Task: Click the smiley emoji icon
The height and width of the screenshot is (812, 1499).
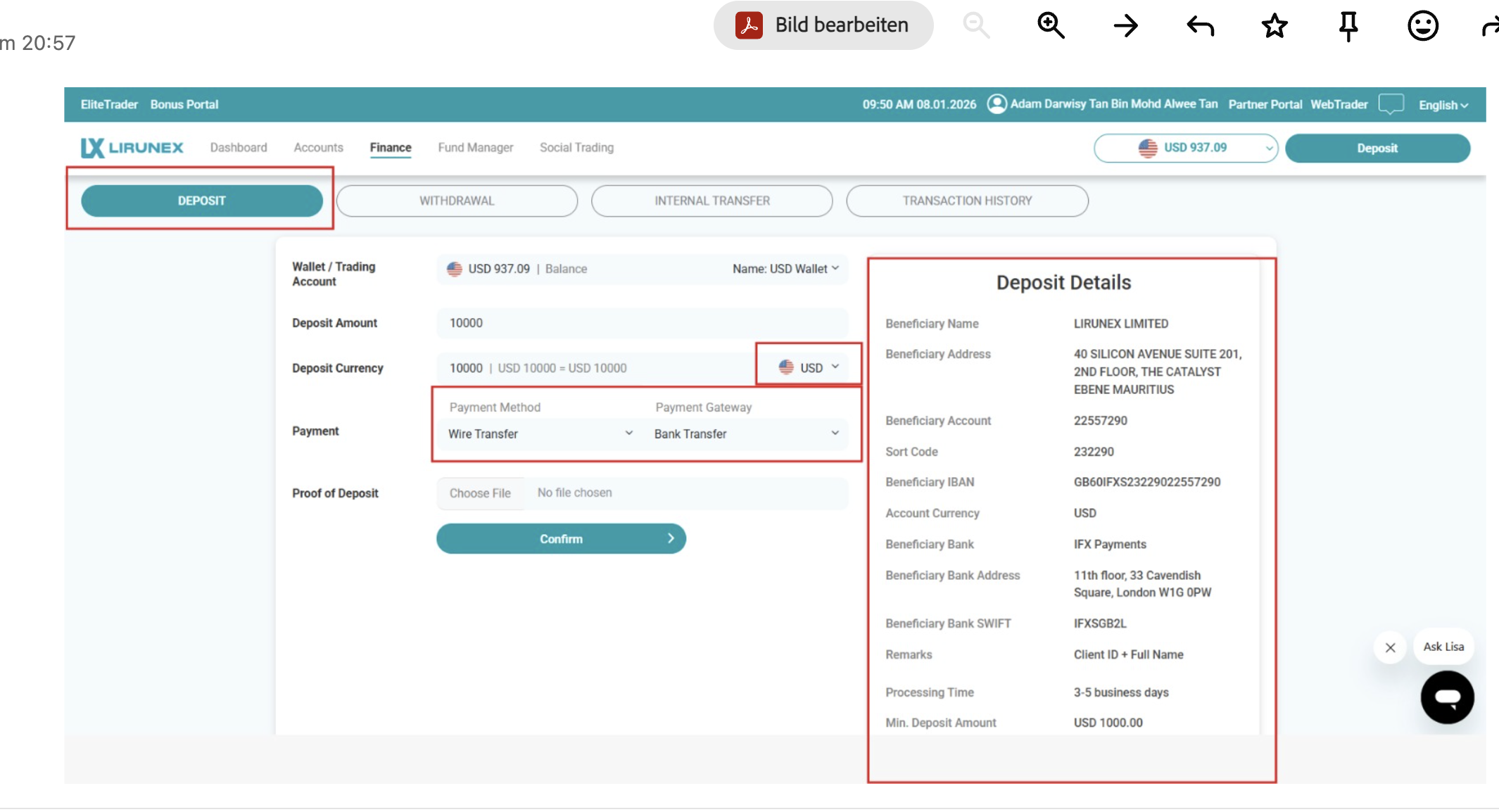Action: (1422, 26)
